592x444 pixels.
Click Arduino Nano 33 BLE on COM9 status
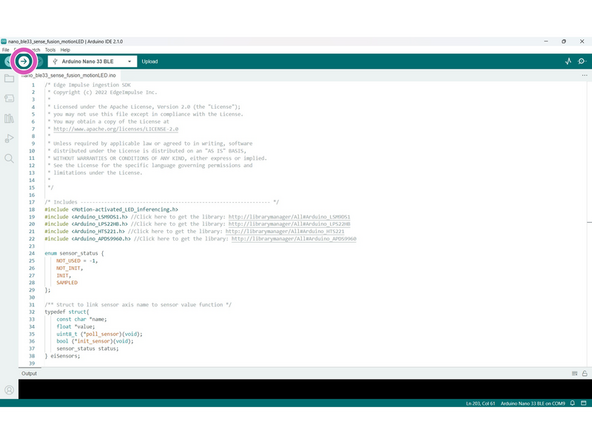click(533, 403)
